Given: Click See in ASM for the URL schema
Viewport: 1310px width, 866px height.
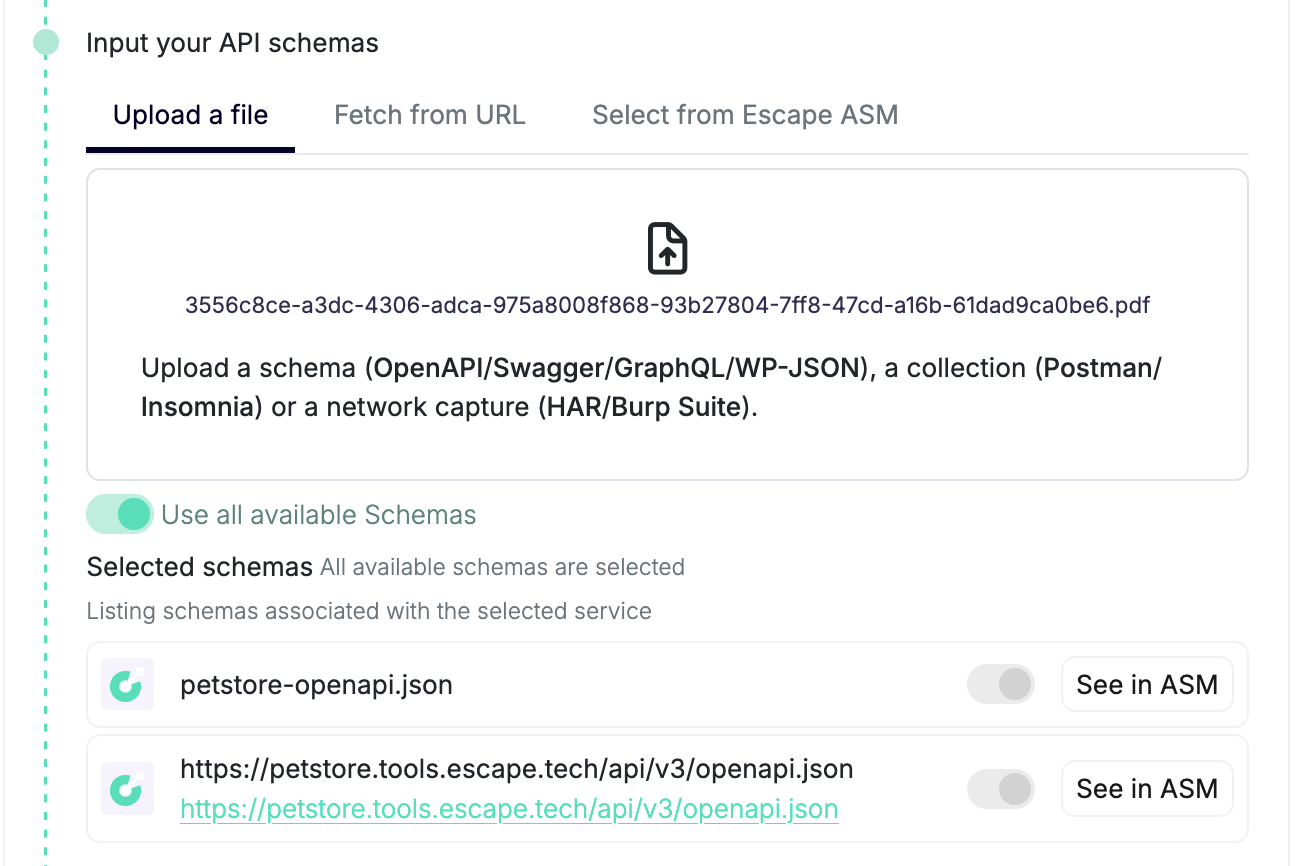Looking at the screenshot, I should click(x=1146, y=789).
